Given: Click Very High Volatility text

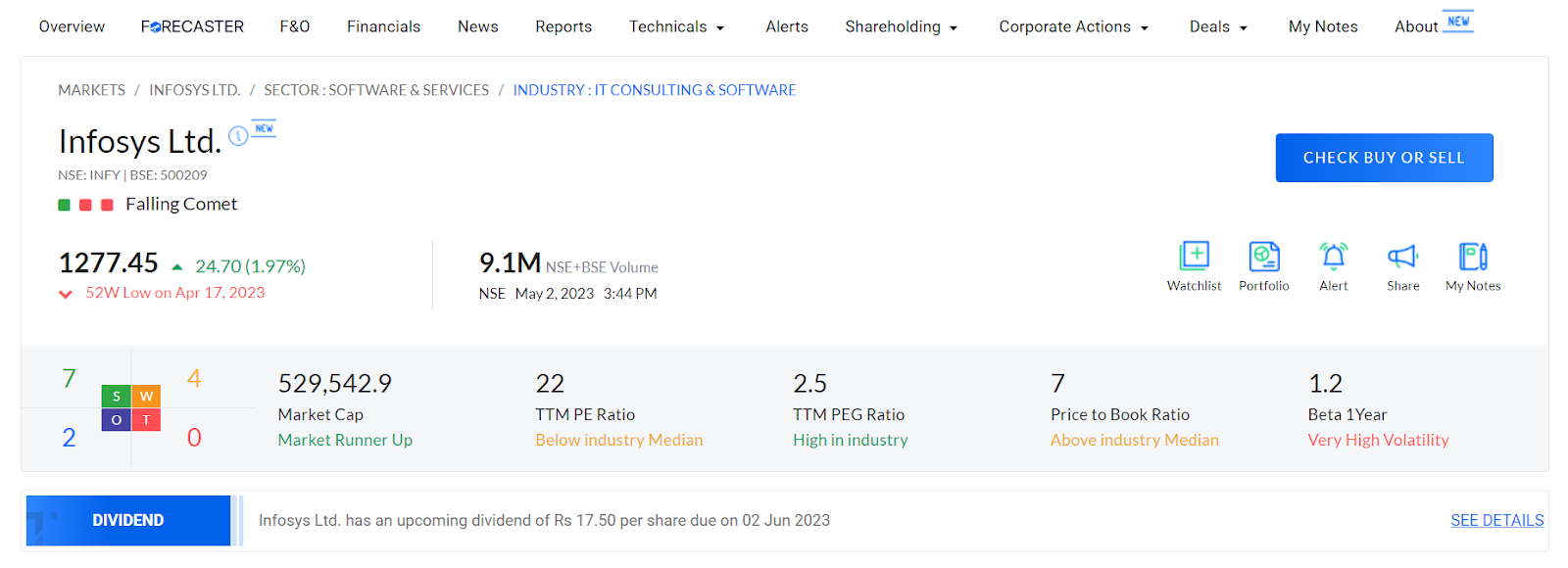Looking at the screenshot, I should point(1378,441).
